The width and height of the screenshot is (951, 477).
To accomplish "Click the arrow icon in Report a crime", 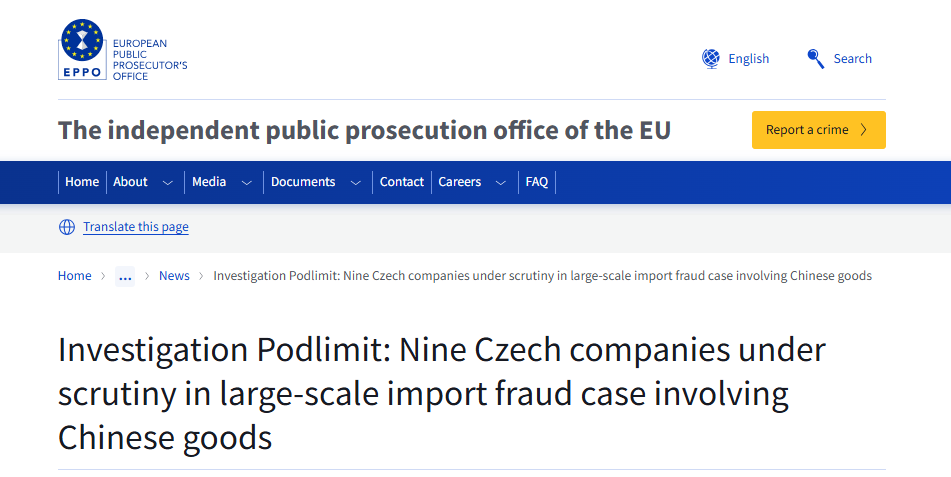I will coord(864,130).
